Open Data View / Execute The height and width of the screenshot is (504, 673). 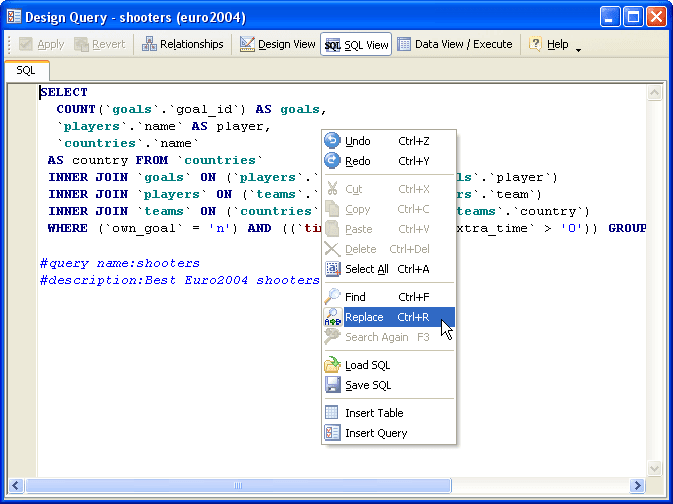[455, 44]
